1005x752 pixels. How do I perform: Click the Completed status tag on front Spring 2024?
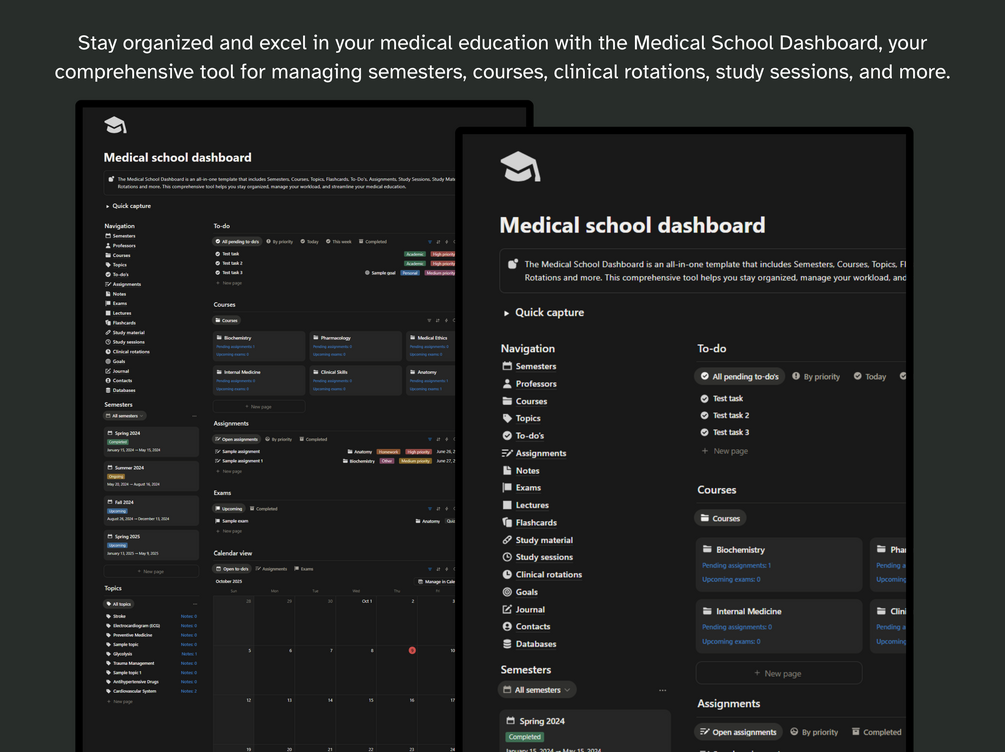coord(524,737)
